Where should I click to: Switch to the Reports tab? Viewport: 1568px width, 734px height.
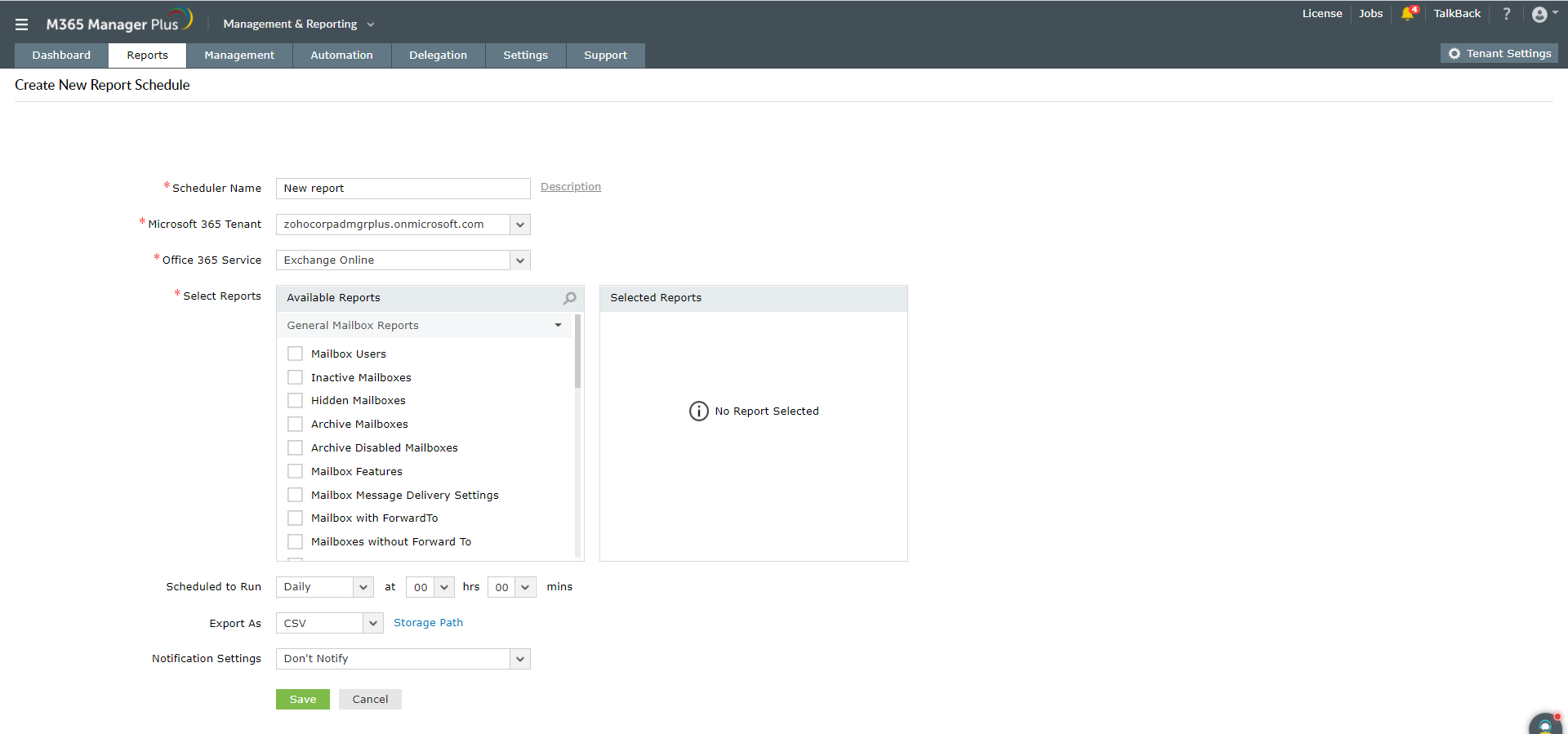(147, 56)
